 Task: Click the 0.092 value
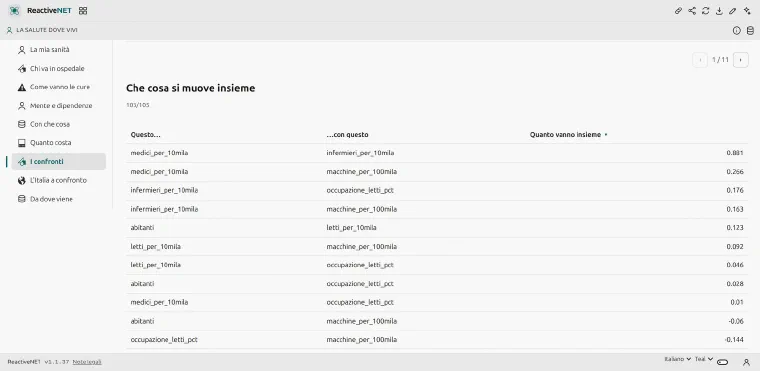click(x=735, y=246)
